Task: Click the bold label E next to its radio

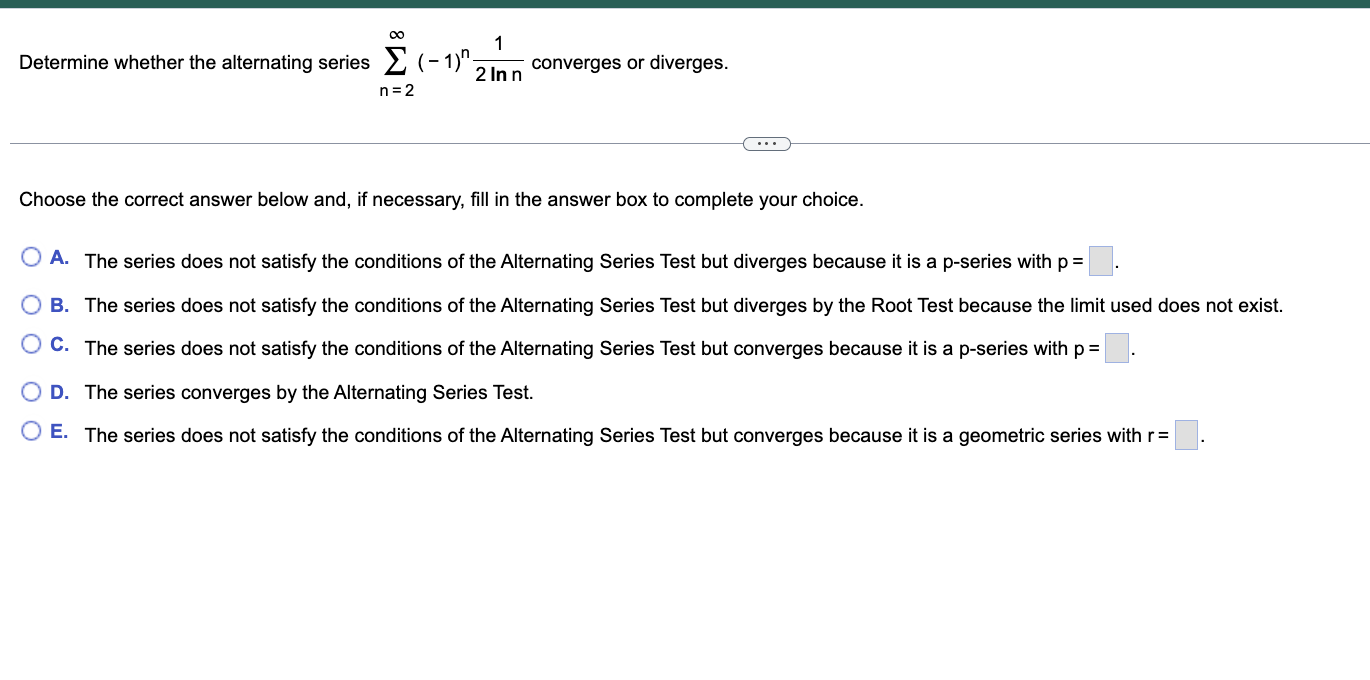Action: 58,429
